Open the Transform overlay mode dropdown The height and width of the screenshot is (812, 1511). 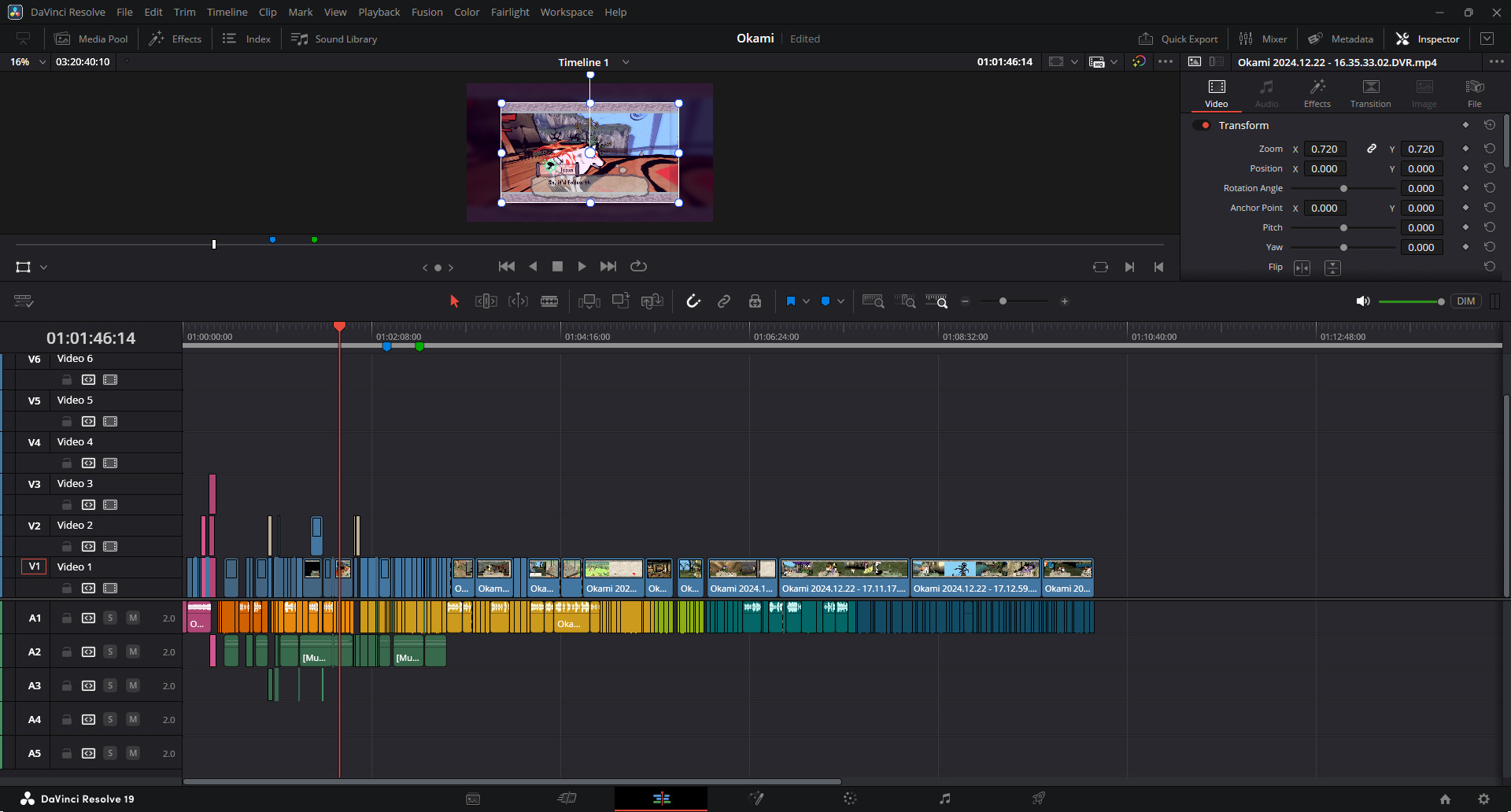pyautogui.click(x=43, y=268)
